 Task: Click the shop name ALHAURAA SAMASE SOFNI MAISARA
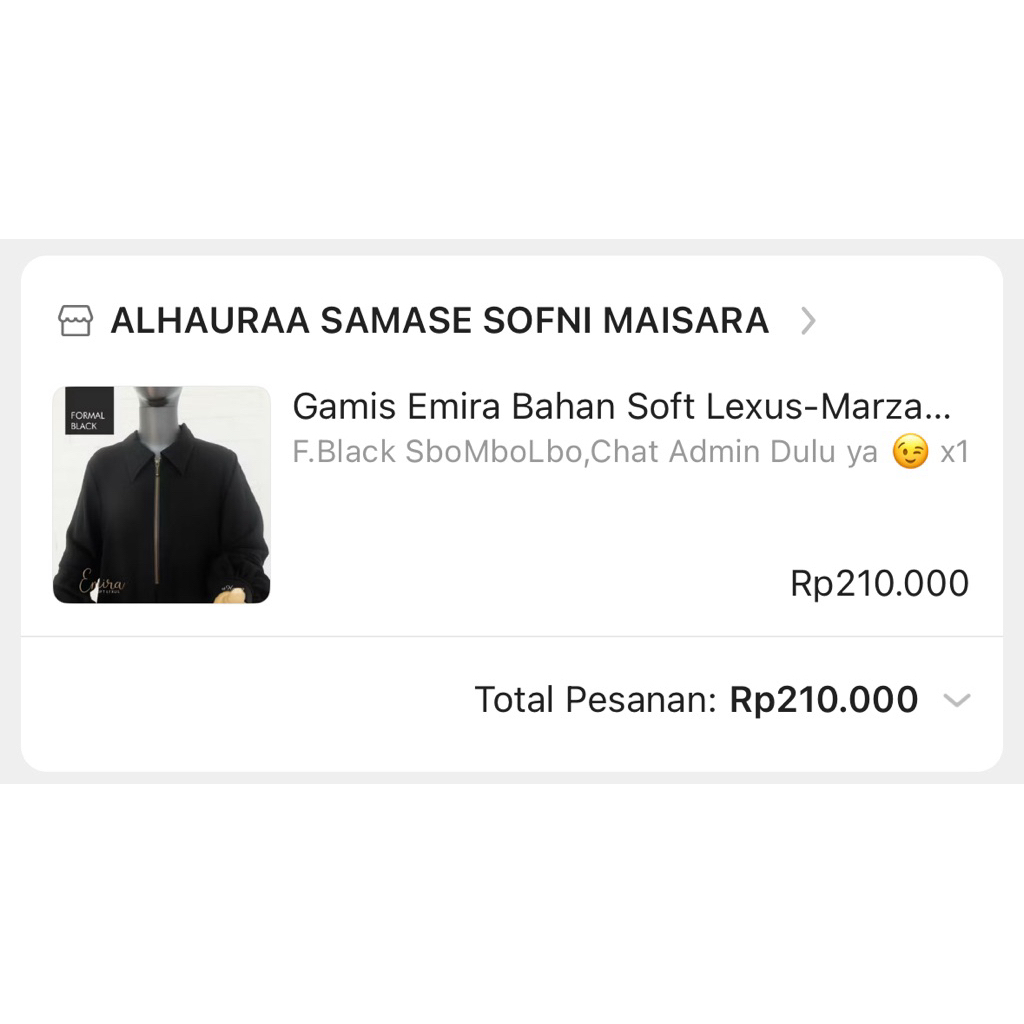(440, 320)
